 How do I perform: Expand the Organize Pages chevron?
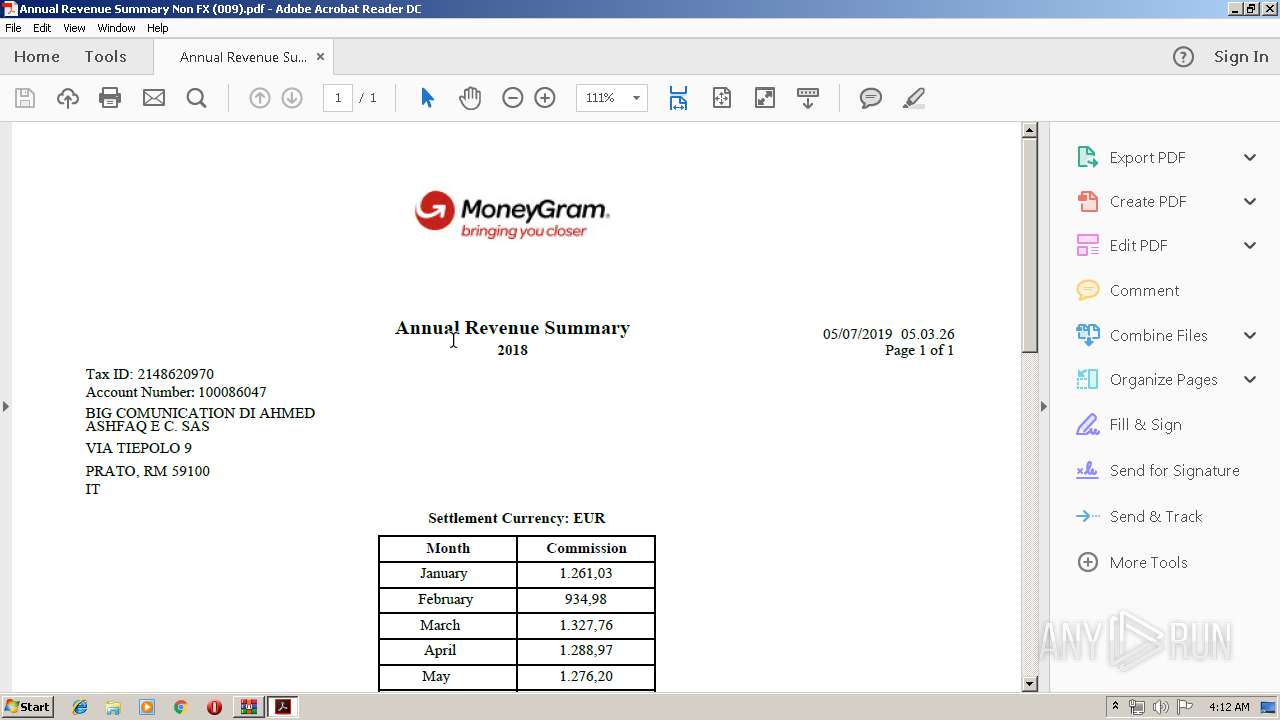[1250, 379]
